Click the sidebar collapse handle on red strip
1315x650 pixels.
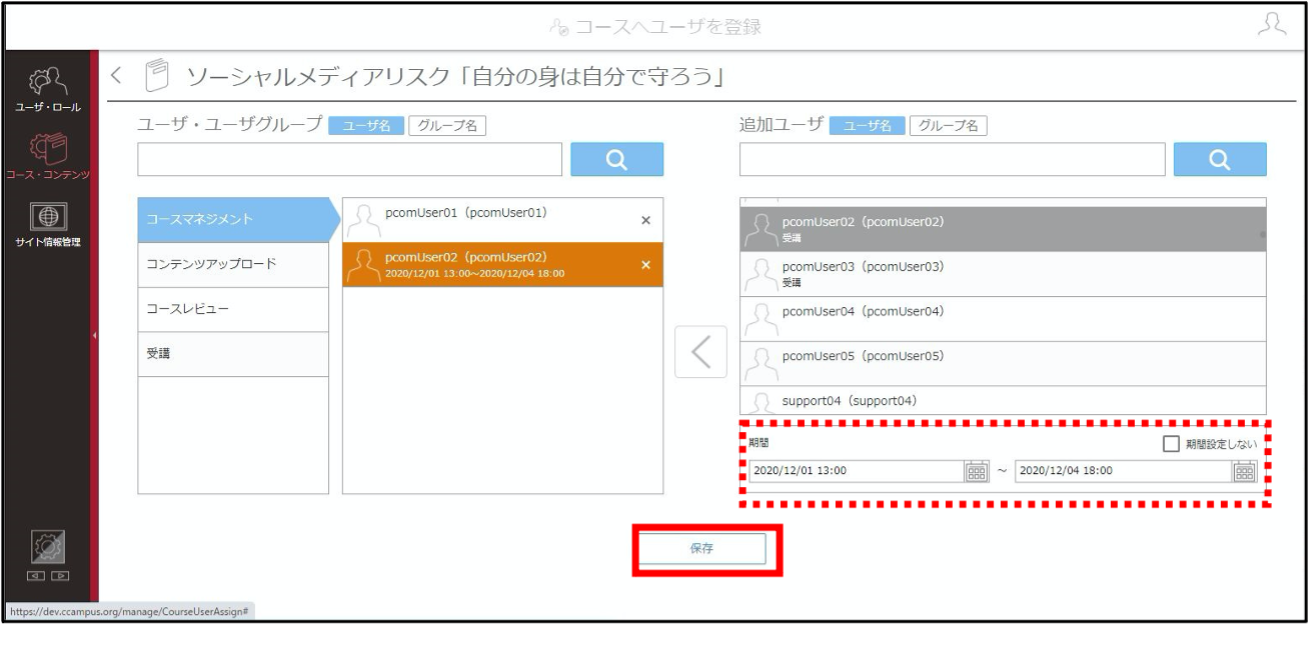[94, 335]
